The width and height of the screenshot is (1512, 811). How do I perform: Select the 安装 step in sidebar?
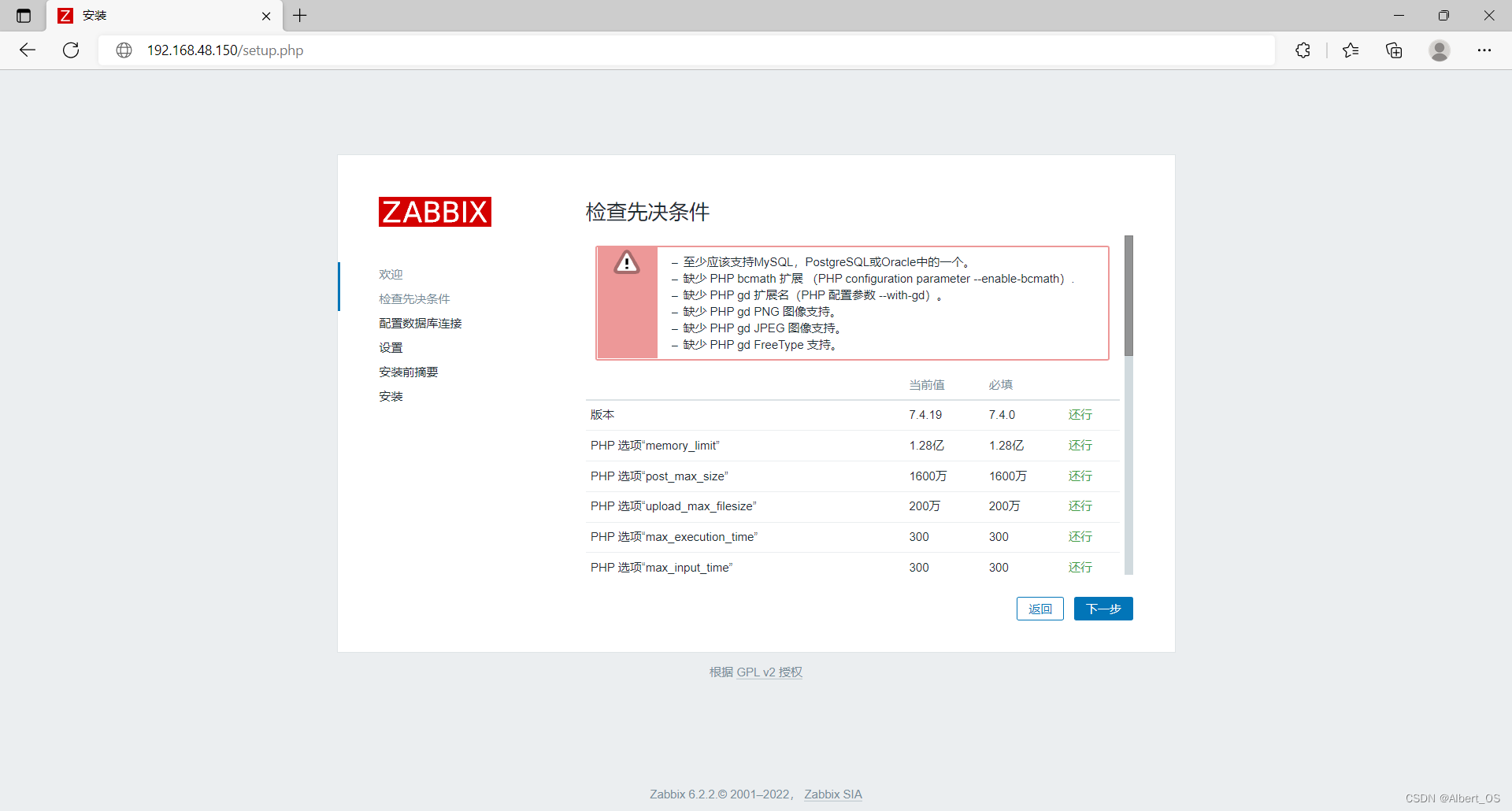click(391, 396)
